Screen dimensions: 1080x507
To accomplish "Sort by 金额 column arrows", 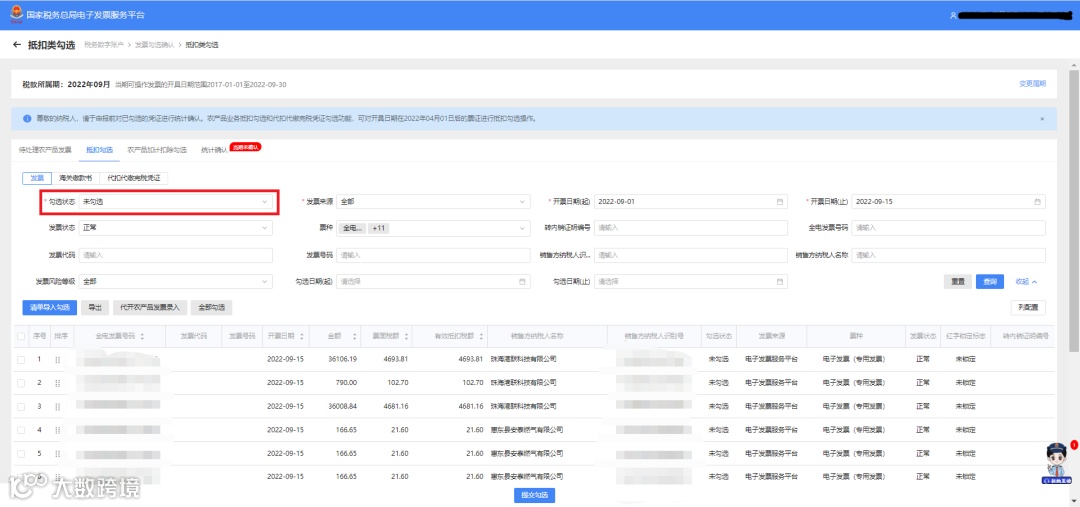I will coord(355,336).
